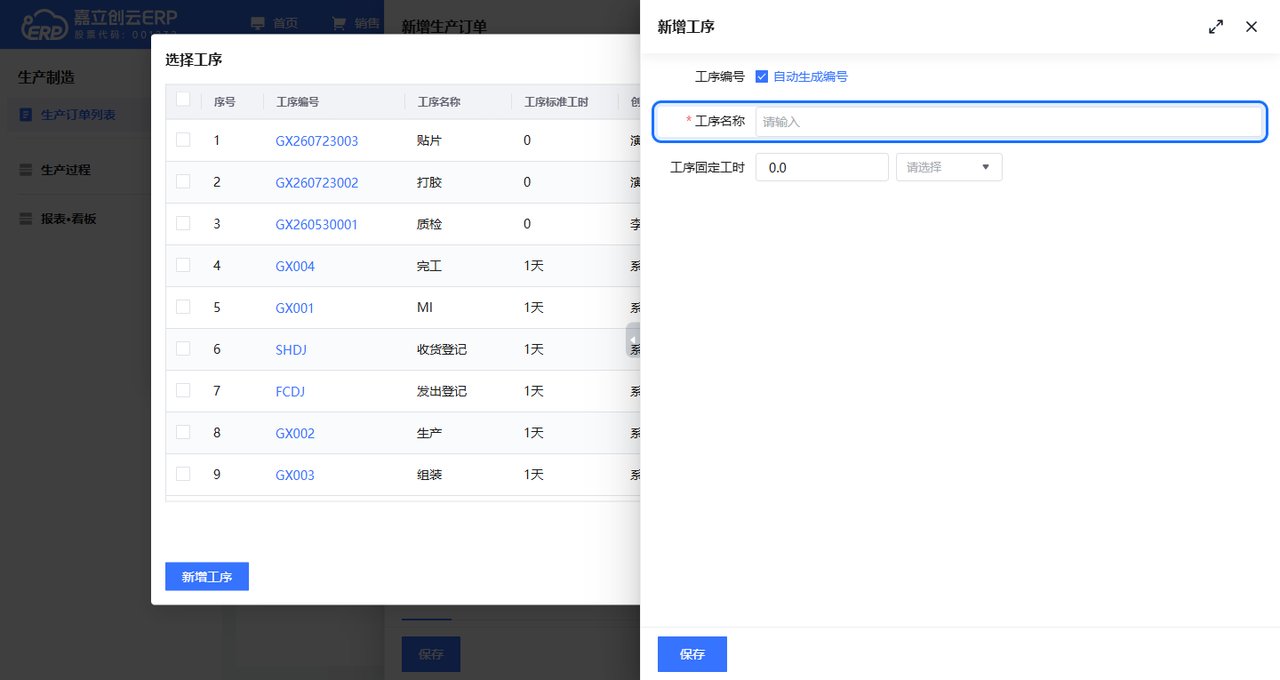Click the 生产订单列表 document icon
This screenshot has height=680, width=1280.
[x=26, y=115]
